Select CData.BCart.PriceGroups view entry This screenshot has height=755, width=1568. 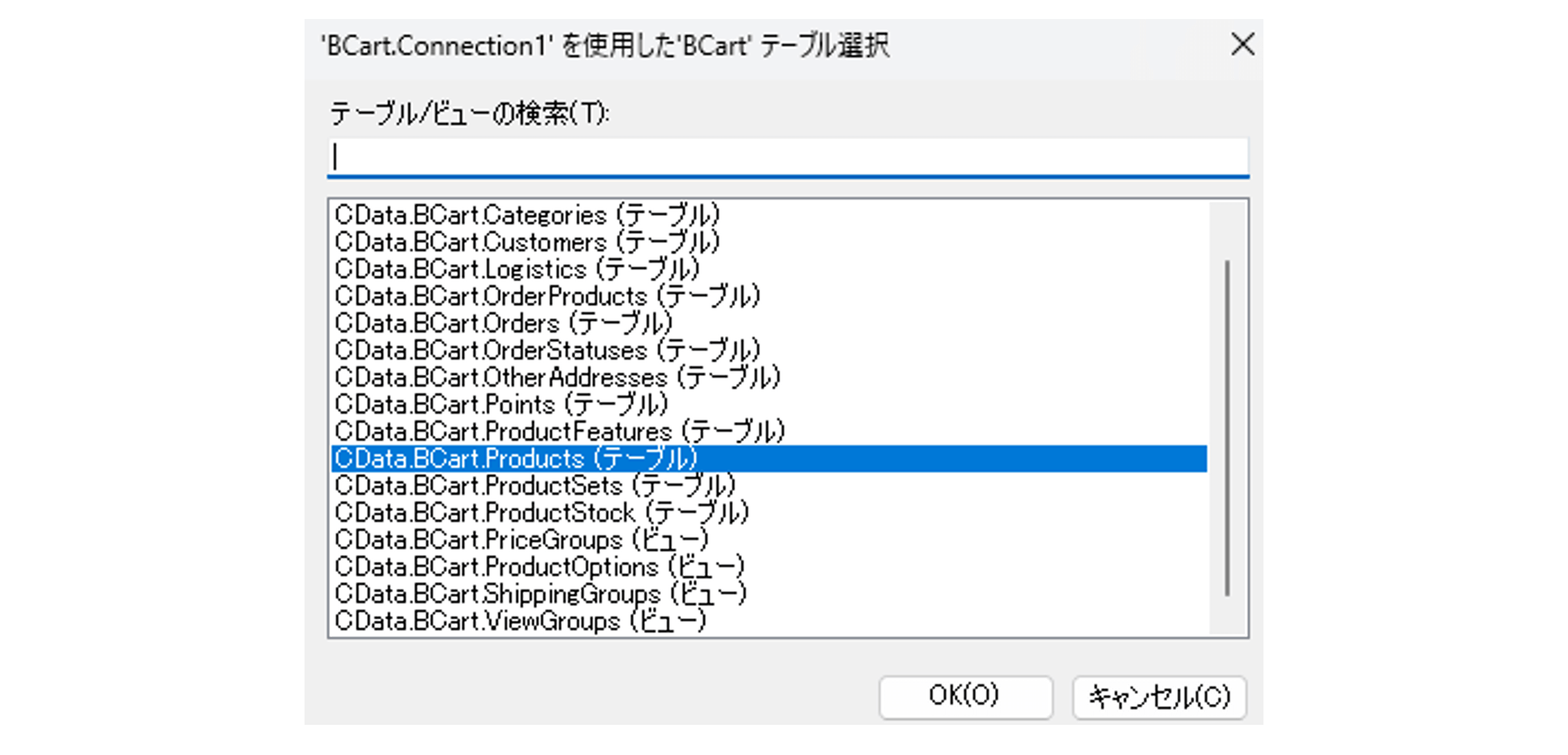522,540
